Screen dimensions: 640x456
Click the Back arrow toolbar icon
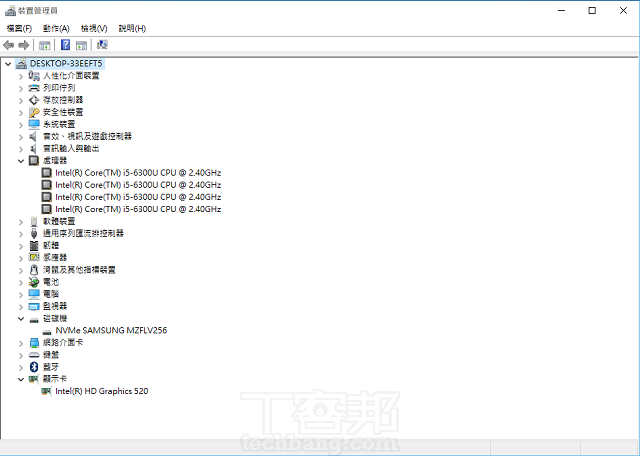click(9, 45)
